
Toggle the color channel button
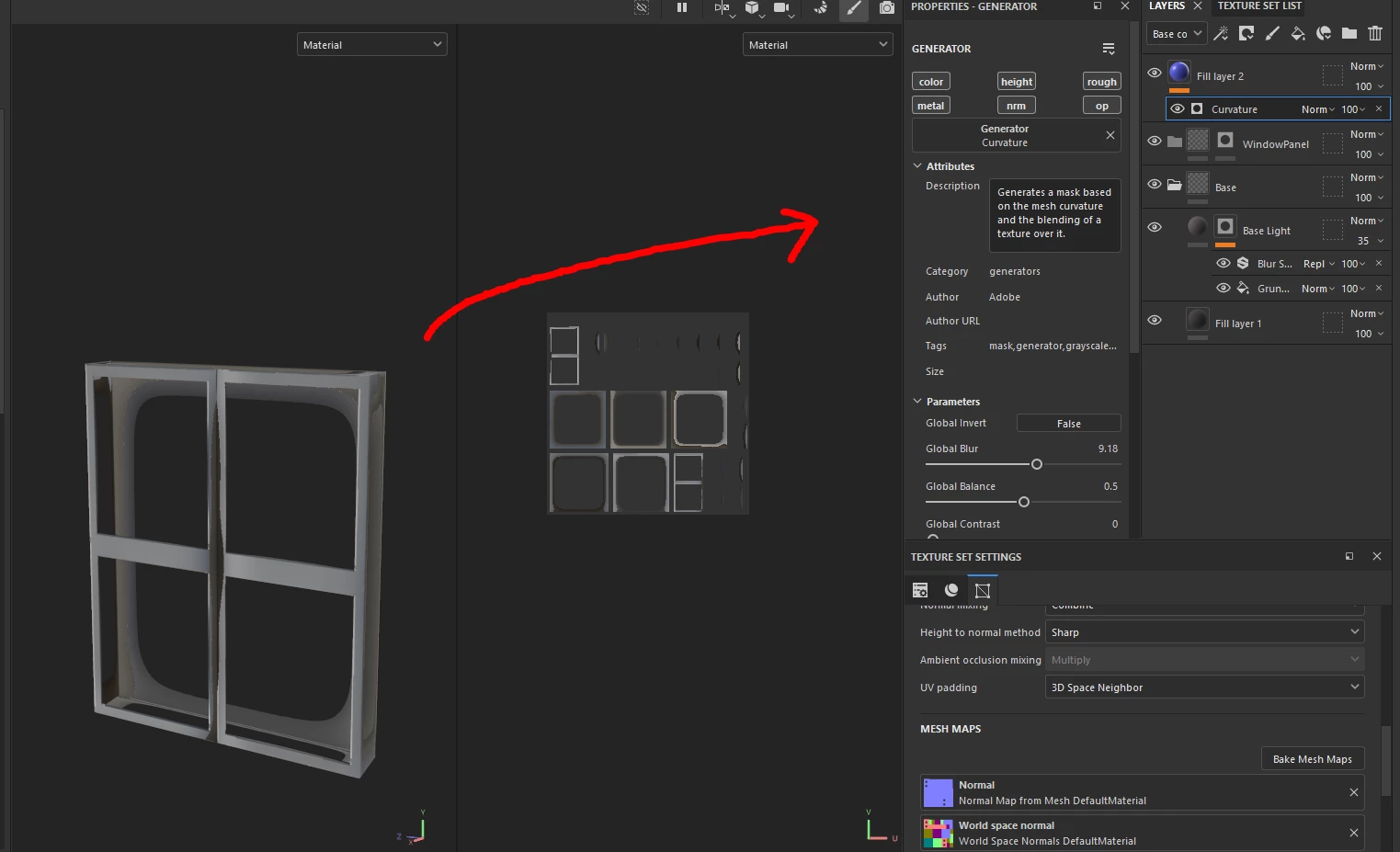[x=931, y=82]
